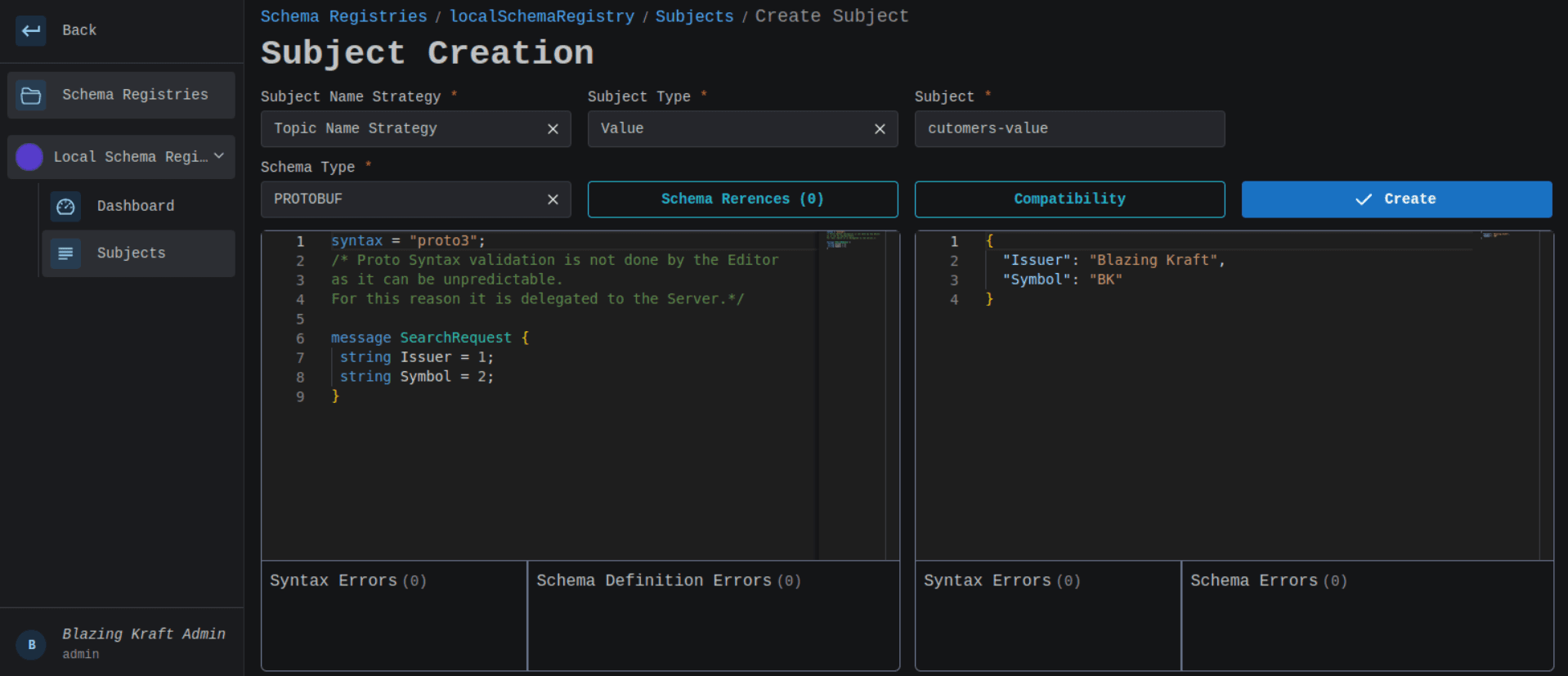
Task: Click the Back arrow icon
Action: [x=31, y=31]
